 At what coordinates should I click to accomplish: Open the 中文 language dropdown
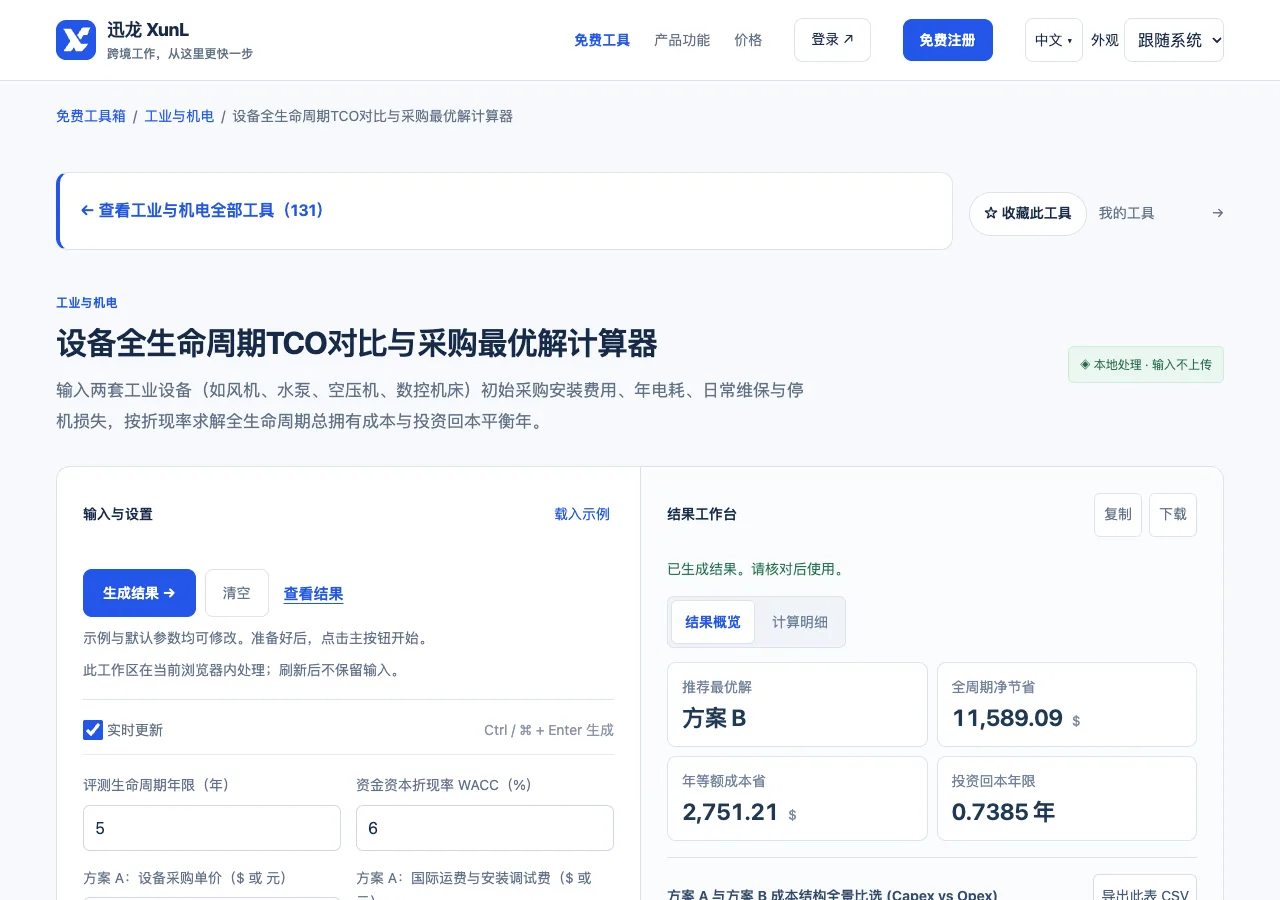click(x=1053, y=40)
